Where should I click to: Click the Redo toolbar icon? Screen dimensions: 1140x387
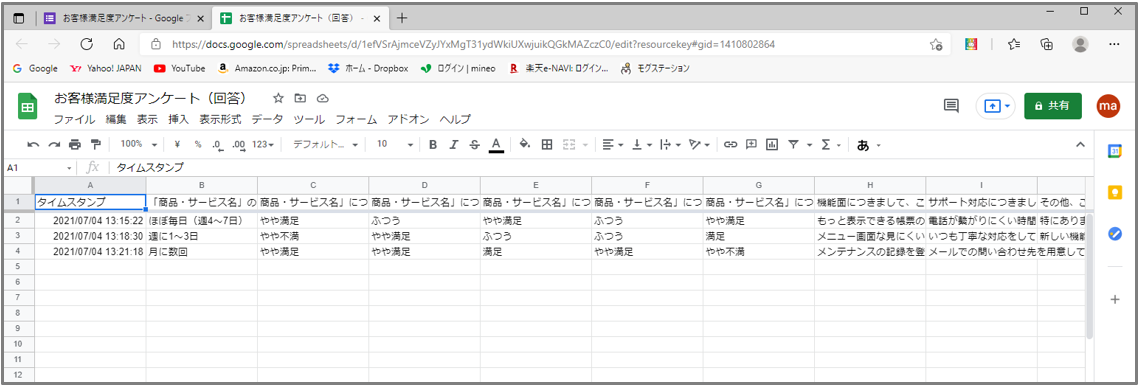pyautogui.click(x=54, y=145)
